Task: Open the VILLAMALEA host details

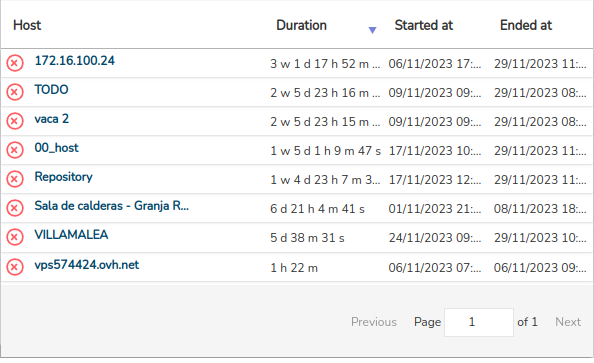Action: (x=71, y=235)
